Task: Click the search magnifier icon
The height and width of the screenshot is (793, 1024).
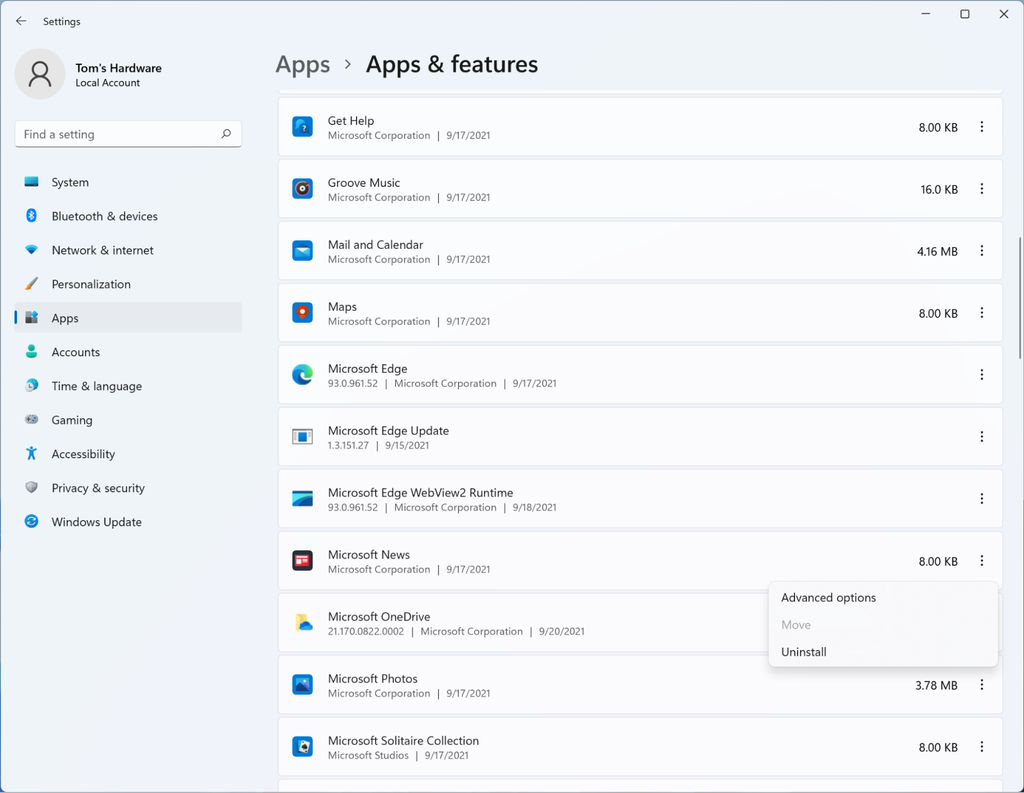Action: [x=226, y=134]
